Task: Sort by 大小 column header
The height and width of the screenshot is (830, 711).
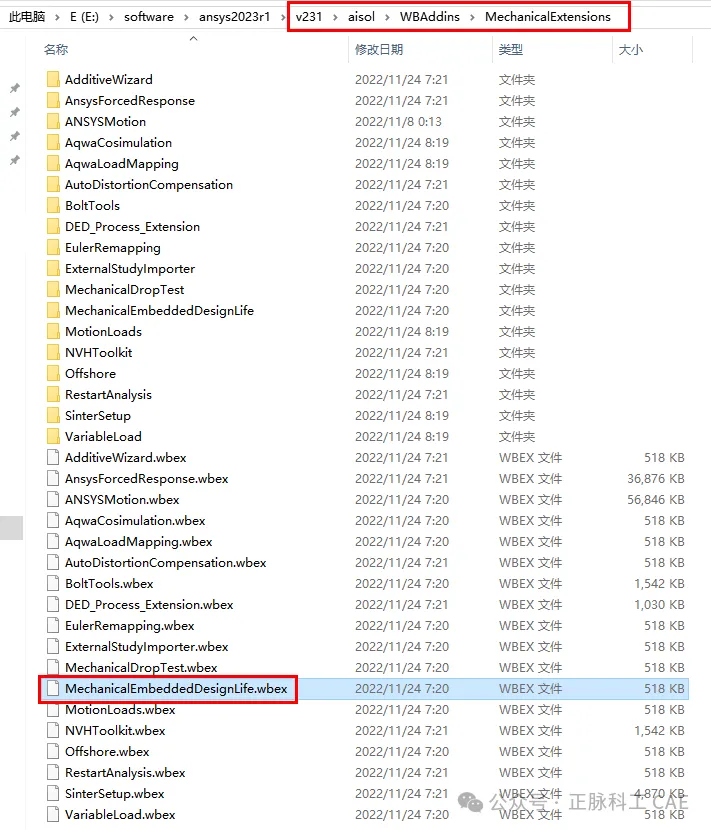Action: click(631, 50)
